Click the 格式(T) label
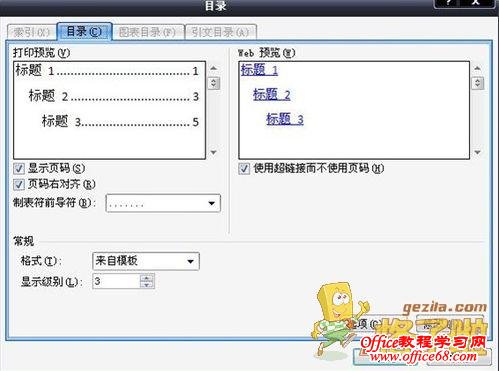This screenshot has width=499, height=371. coord(41,261)
